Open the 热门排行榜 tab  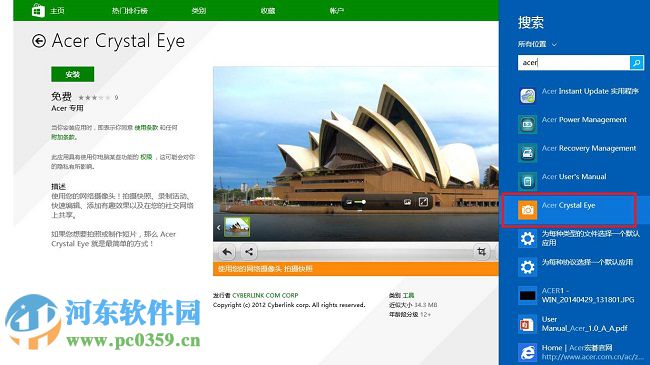[x=130, y=11]
